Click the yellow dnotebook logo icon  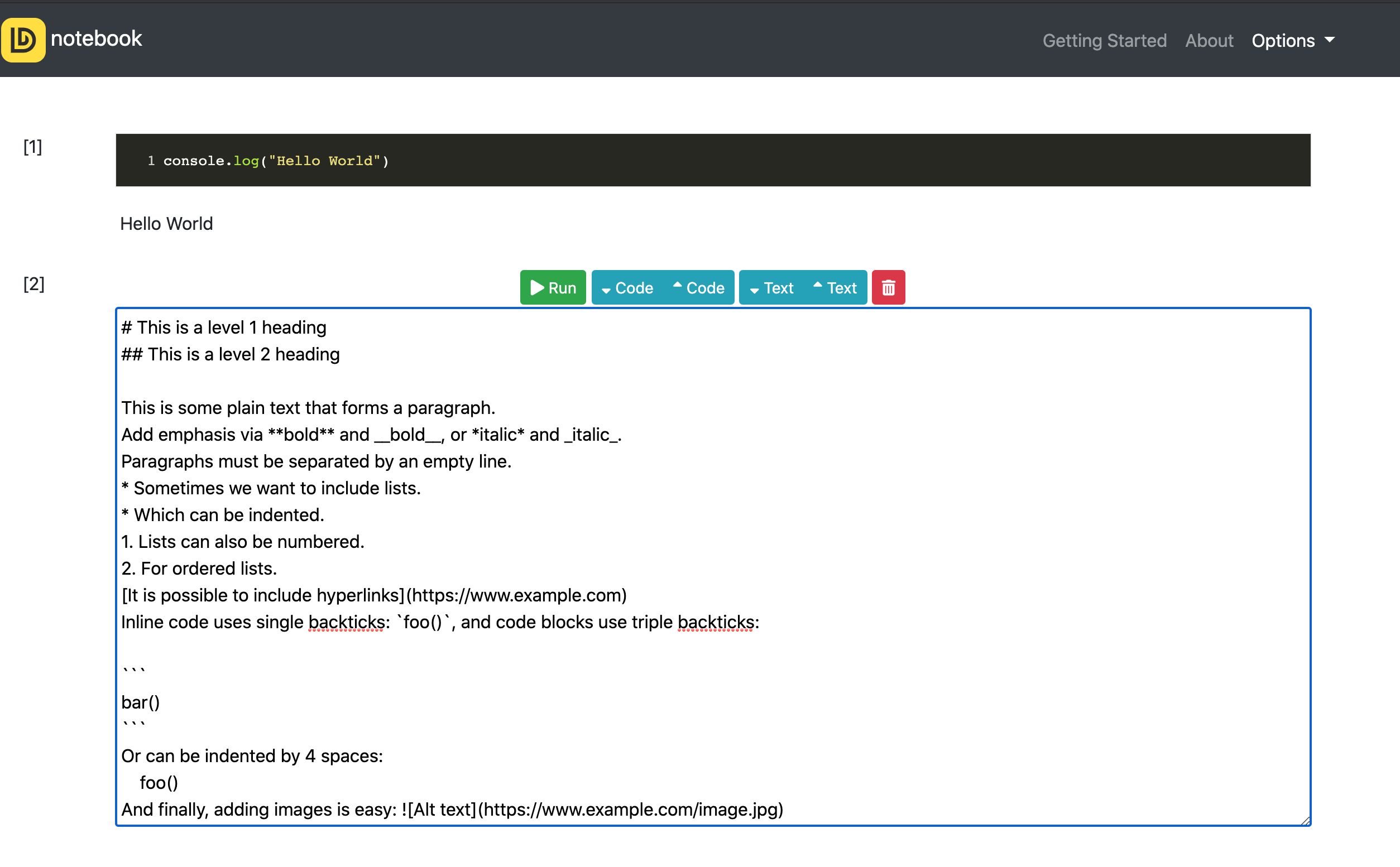pyautogui.click(x=23, y=40)
